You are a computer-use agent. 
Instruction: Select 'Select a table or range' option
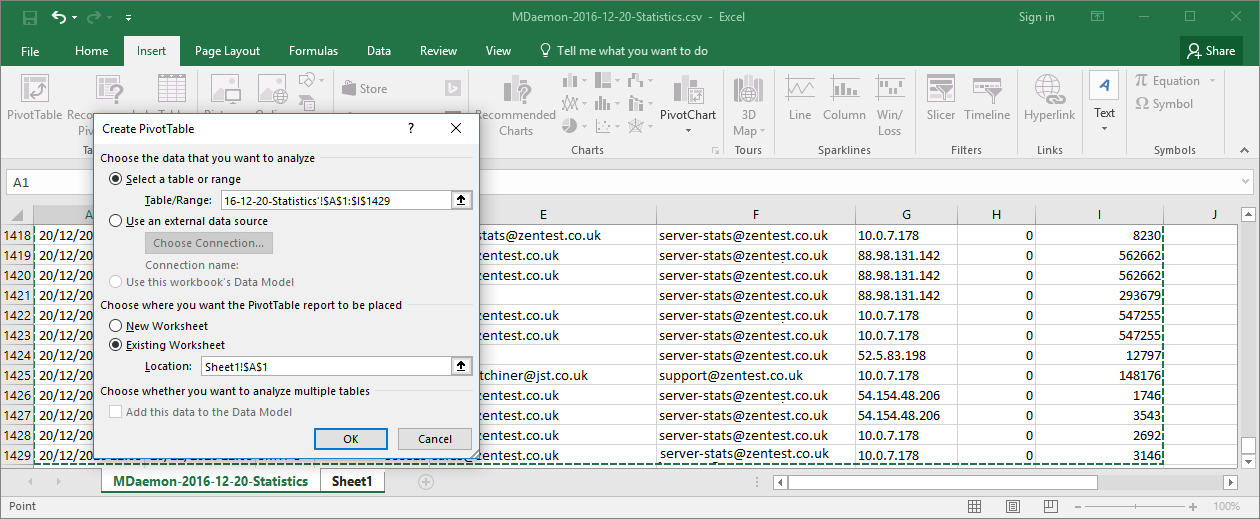tap(116, 180)
